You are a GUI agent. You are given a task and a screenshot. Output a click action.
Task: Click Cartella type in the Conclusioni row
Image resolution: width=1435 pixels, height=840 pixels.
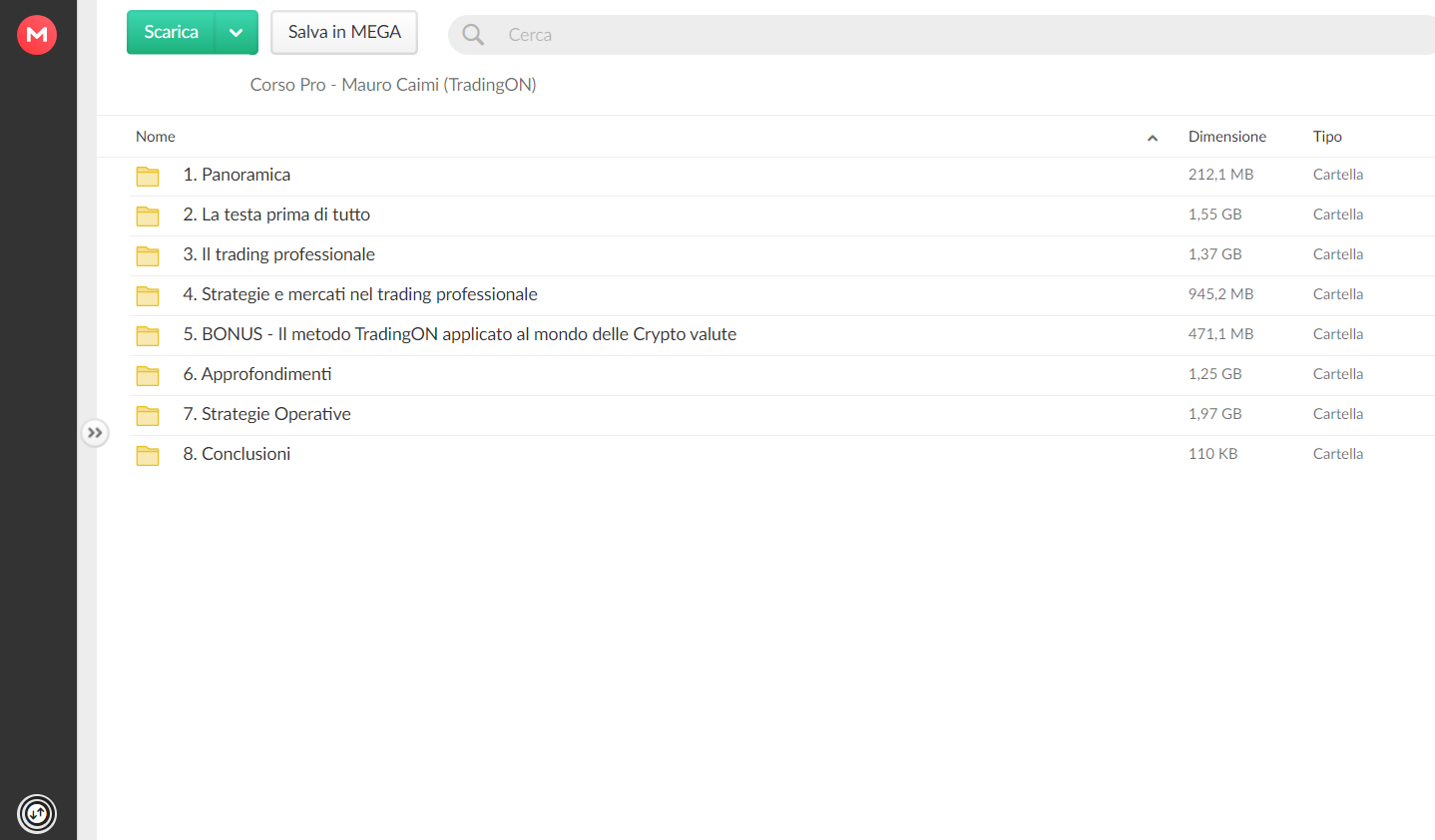(1338, 454)
